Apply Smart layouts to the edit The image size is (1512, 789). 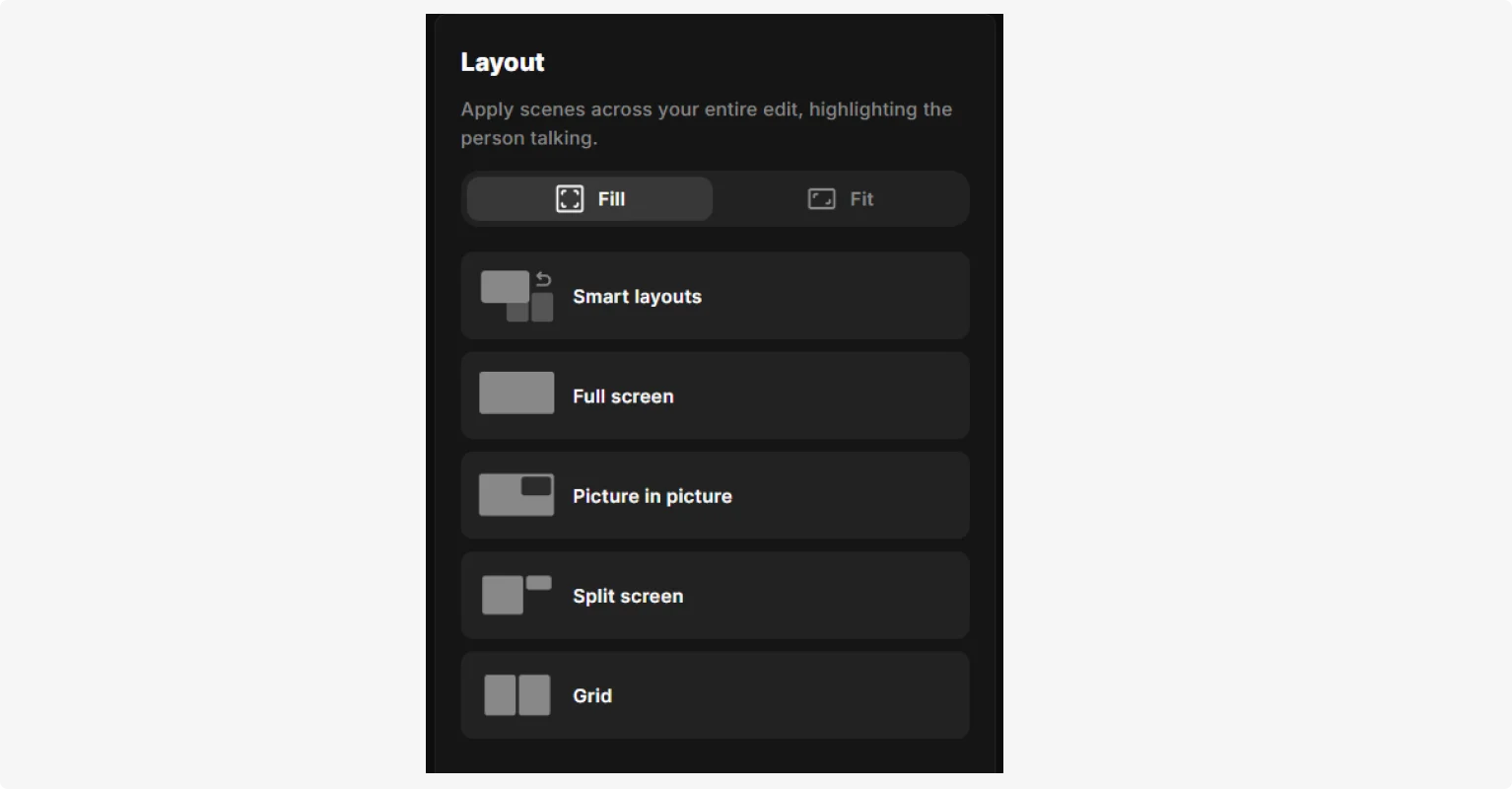coord(715,296)
